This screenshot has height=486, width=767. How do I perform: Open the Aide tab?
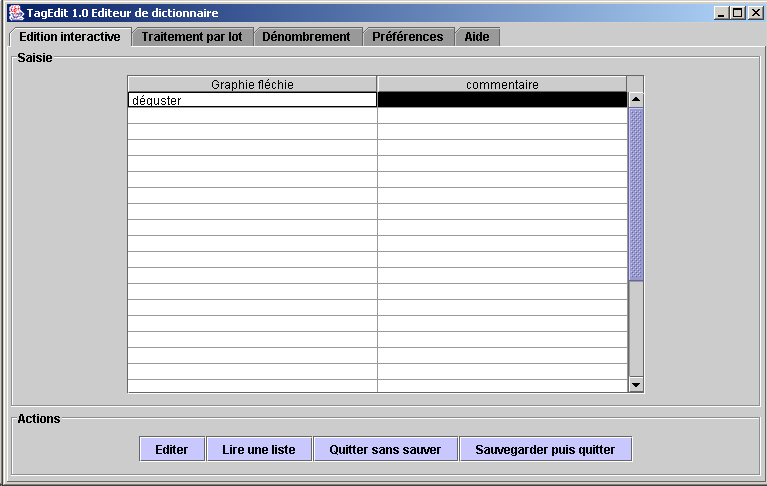point(477,37)
